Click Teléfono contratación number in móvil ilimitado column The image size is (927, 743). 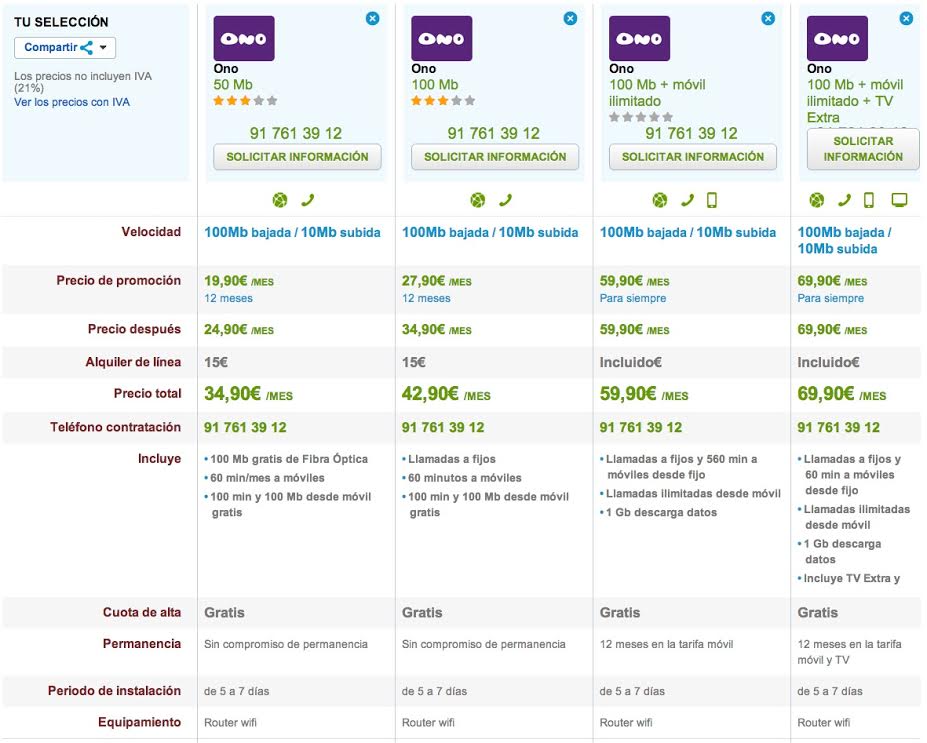[641, 427]
